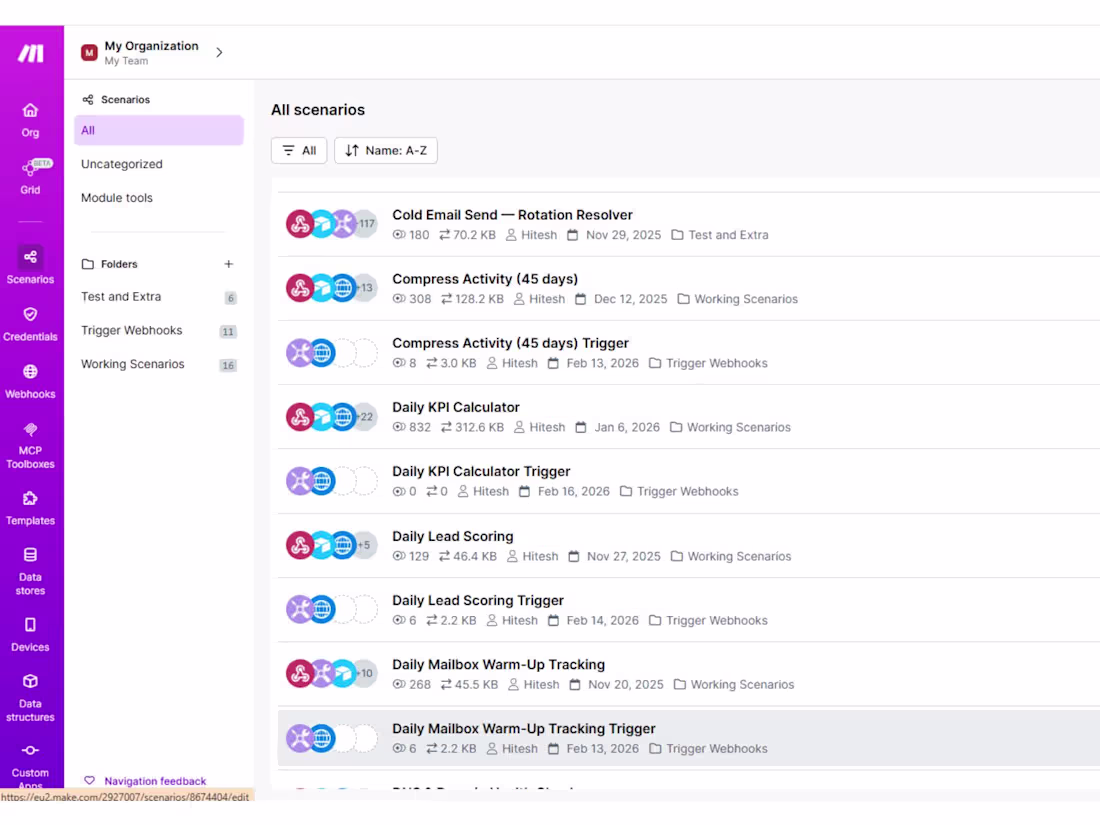Image resolution: width=1100 pixels, height=825 pixels.
Task: Open the All filter dropdown
Action: click(299, 151)
